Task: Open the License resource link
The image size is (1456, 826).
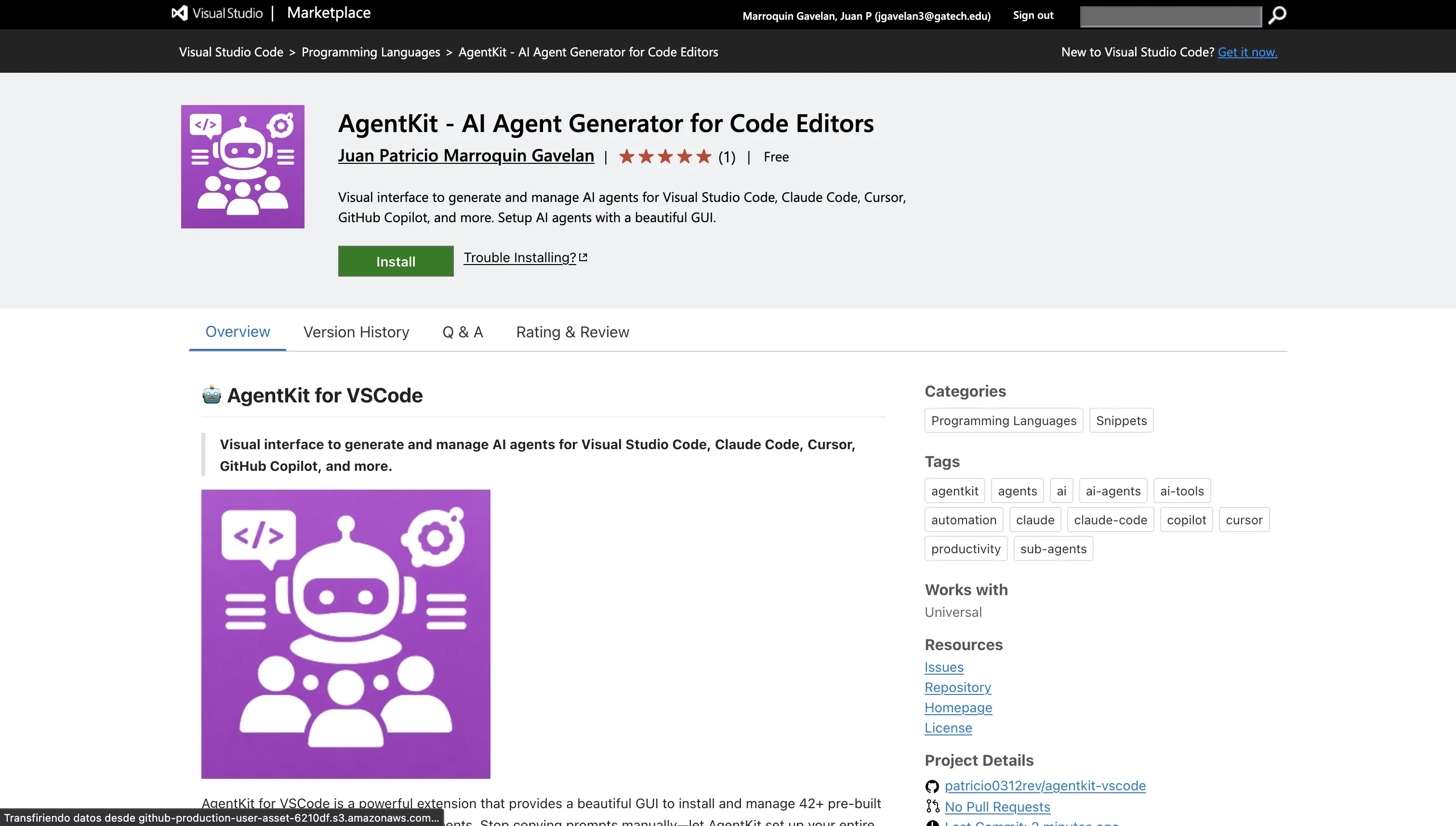Action: click(x=948, y=728)
